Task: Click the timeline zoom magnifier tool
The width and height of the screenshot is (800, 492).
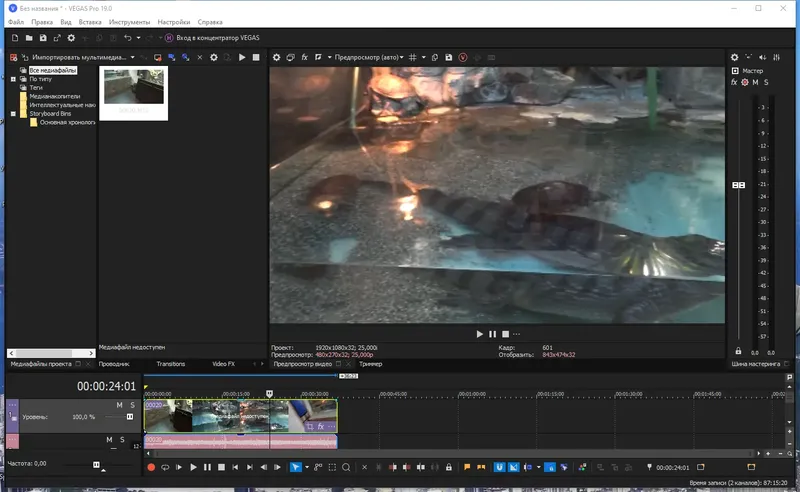Action: point(346,467)
